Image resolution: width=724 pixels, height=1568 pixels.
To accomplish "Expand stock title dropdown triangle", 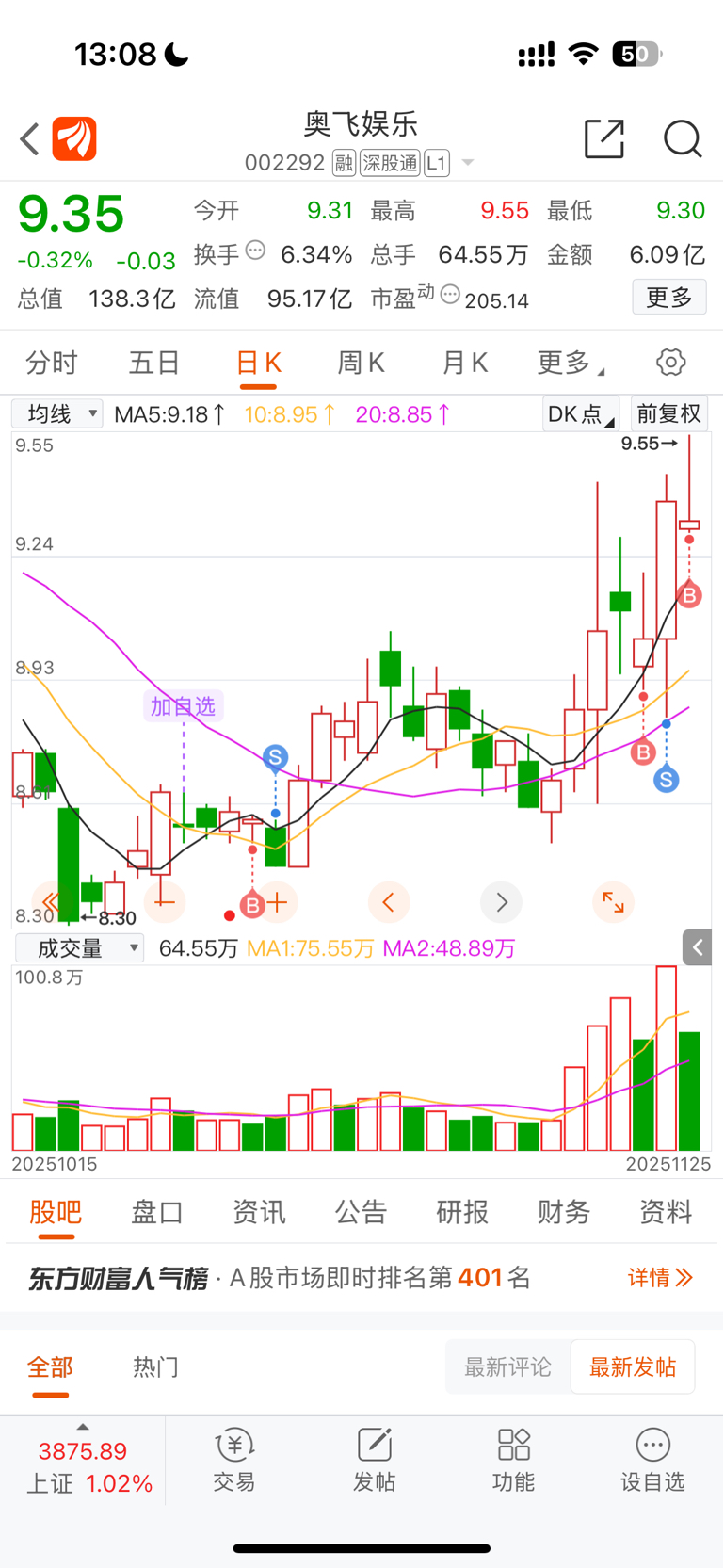I will 467,163.
